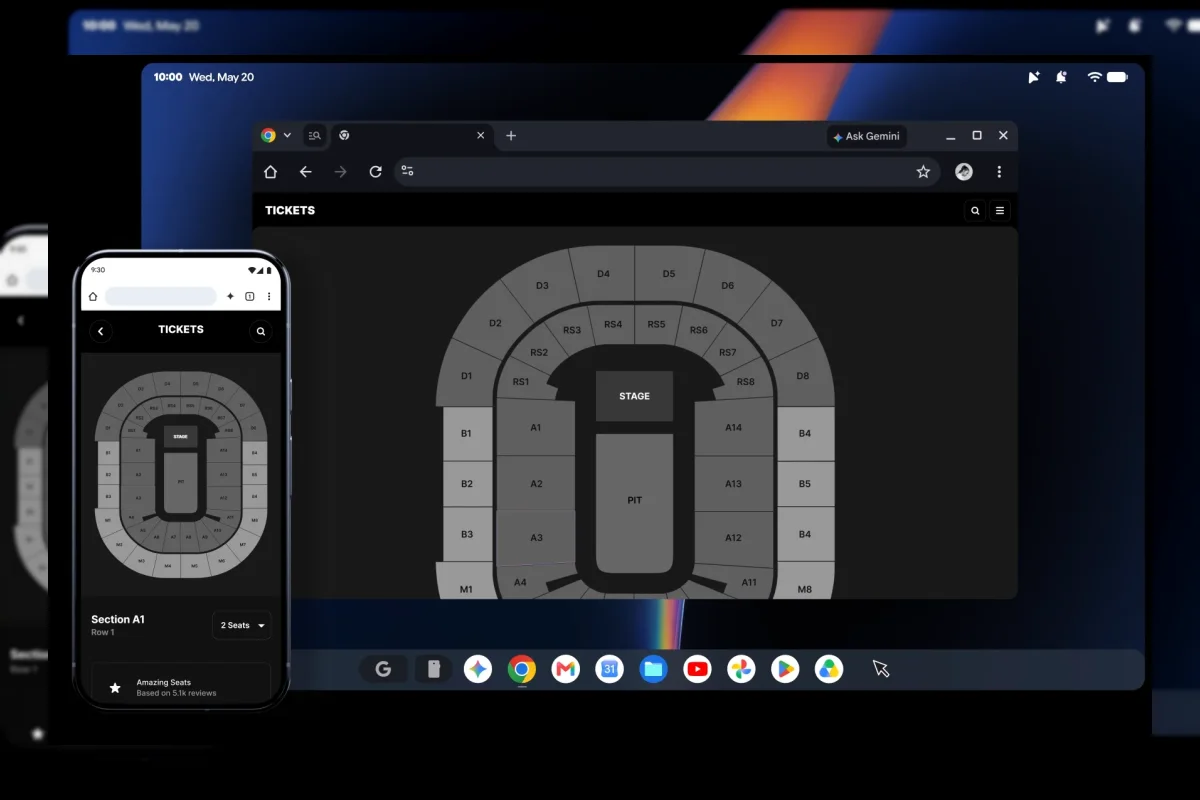The height and width of the screenshot is (800, 1200).
Task: Select section A1 on desktop seat map
Action: coord(536,428)
